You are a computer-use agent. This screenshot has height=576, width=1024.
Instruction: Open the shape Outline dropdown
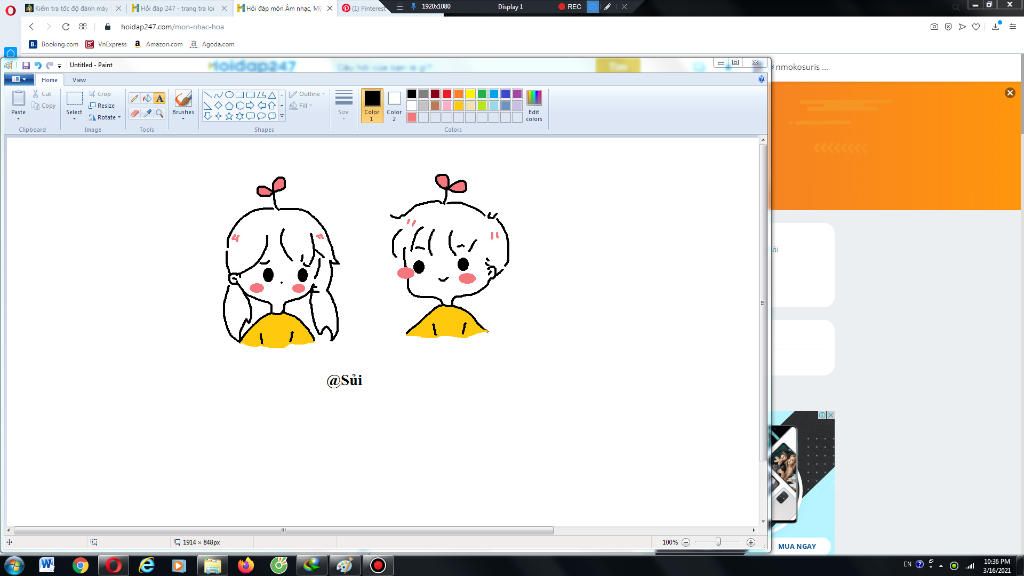[307, 94]
